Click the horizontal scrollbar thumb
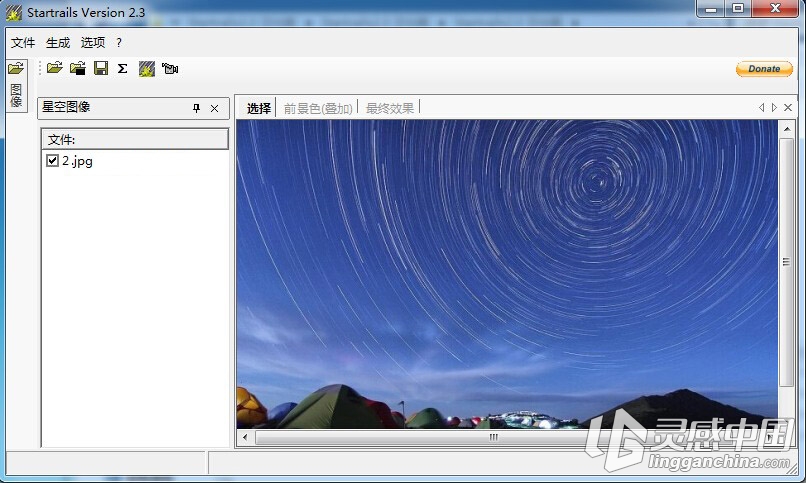Viewport: 806px width, 483px height. coord(492,437)
